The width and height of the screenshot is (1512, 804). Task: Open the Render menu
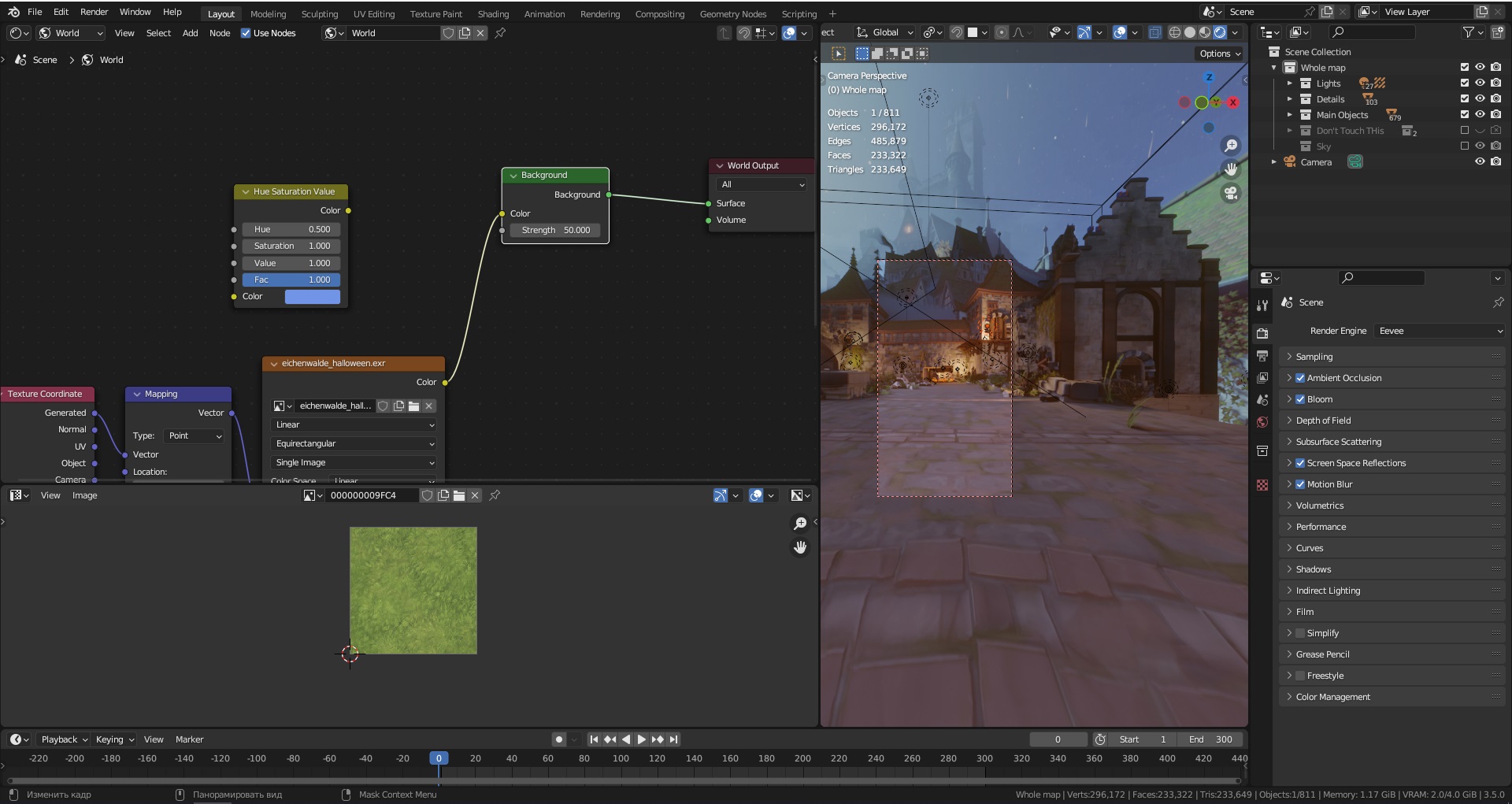click(94, 12)
